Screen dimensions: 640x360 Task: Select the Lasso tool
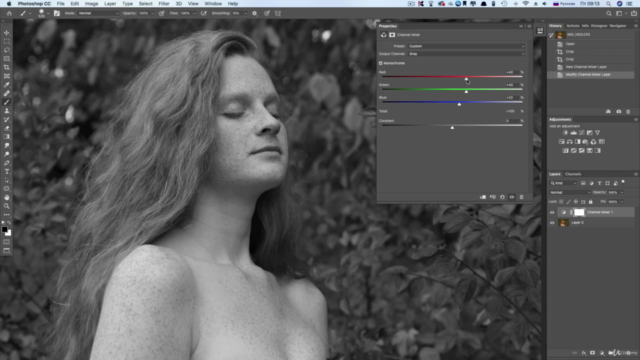(x=7, y=50)
